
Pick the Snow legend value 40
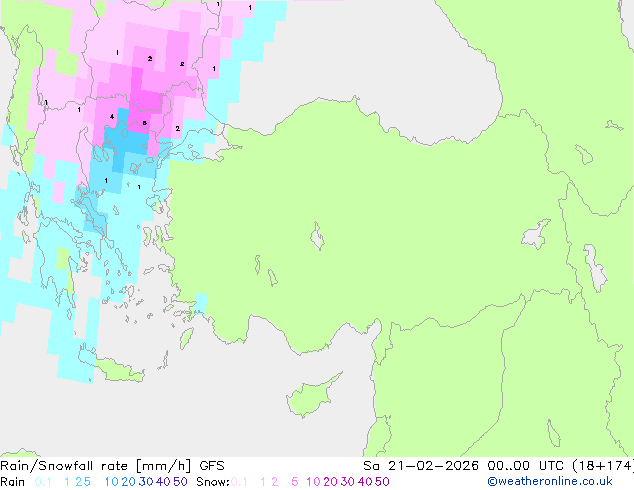pos(365,482)
